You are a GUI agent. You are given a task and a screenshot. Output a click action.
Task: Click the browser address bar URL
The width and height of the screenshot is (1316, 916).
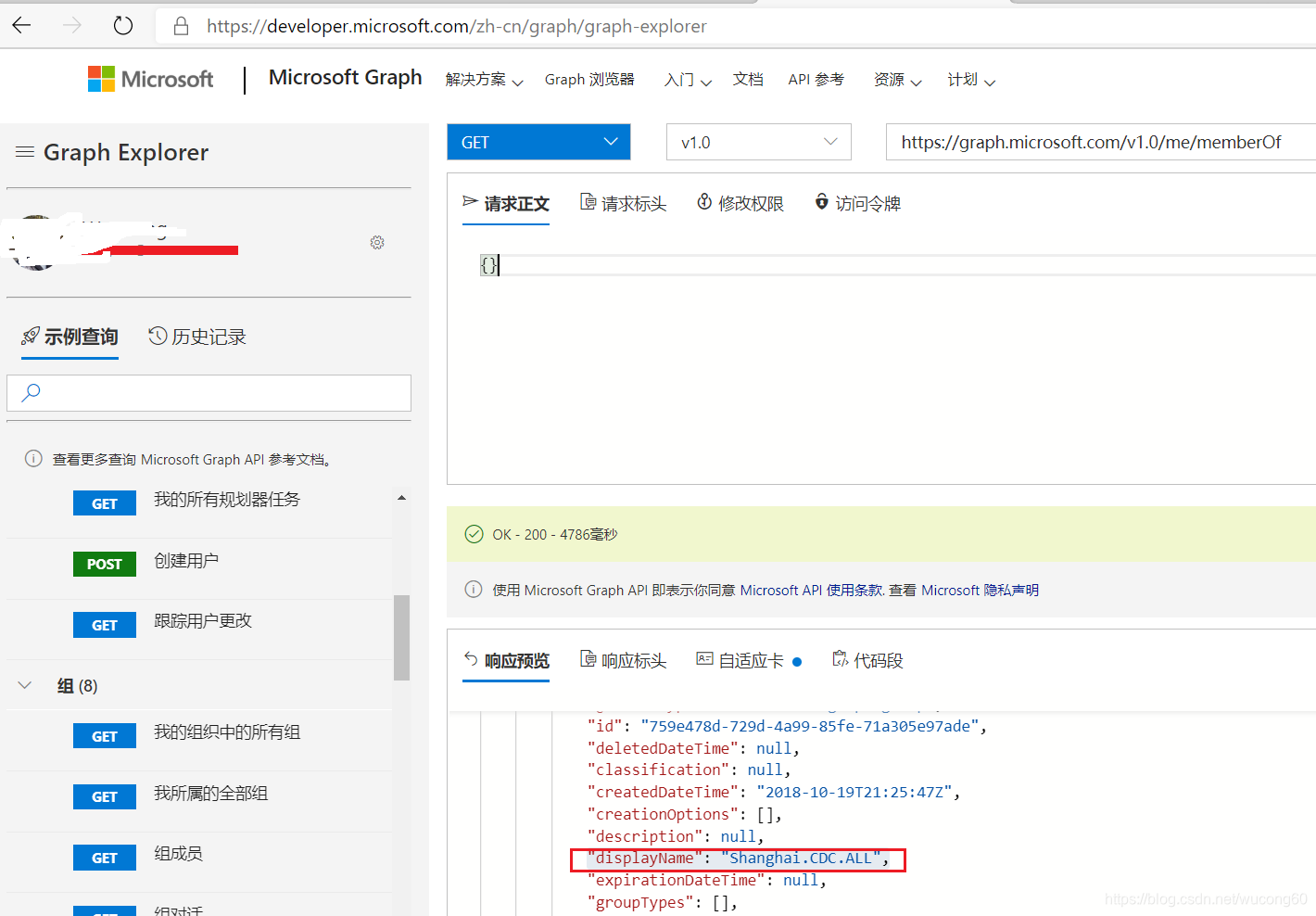456,26
